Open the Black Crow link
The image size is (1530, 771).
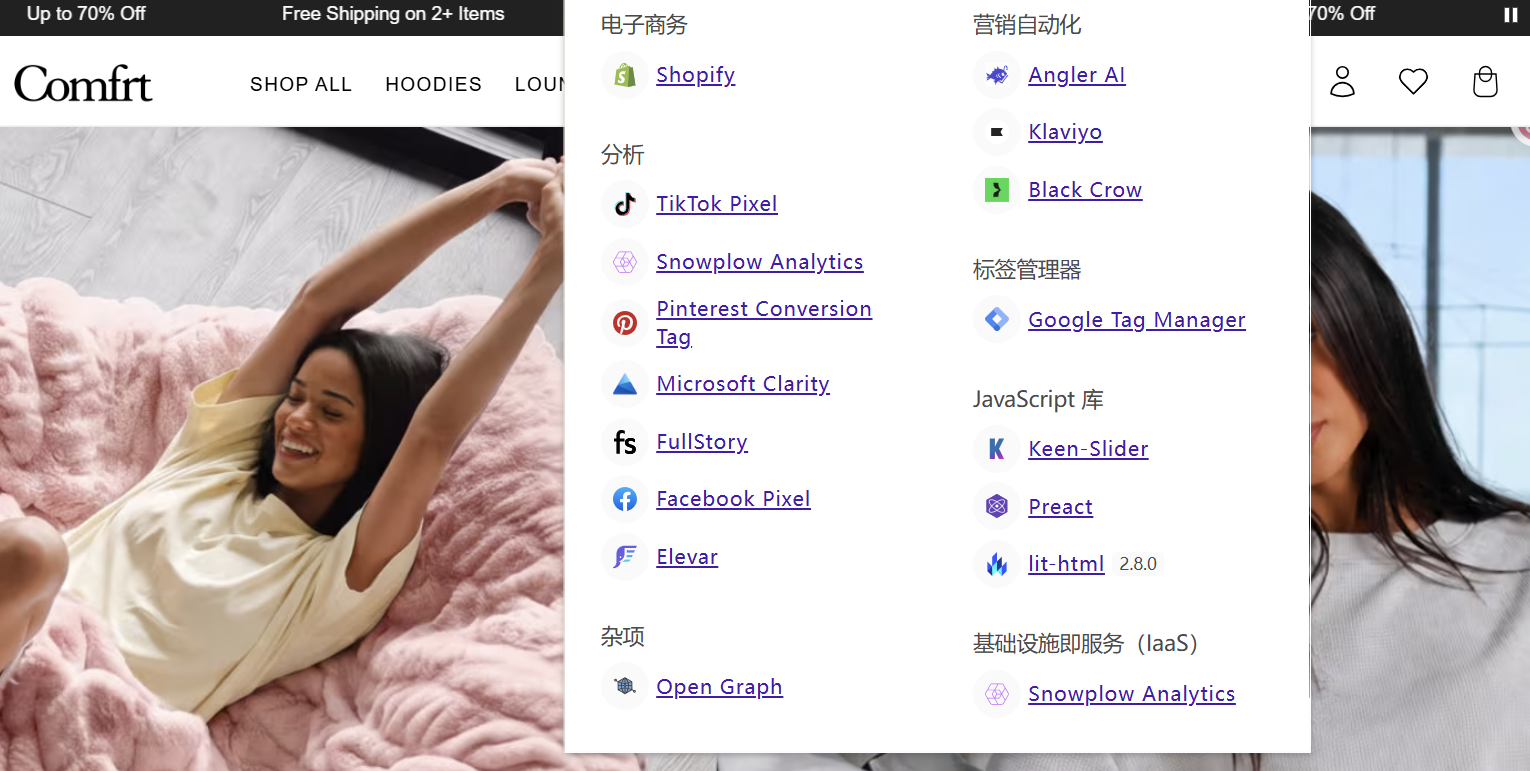pos(1085,190)
